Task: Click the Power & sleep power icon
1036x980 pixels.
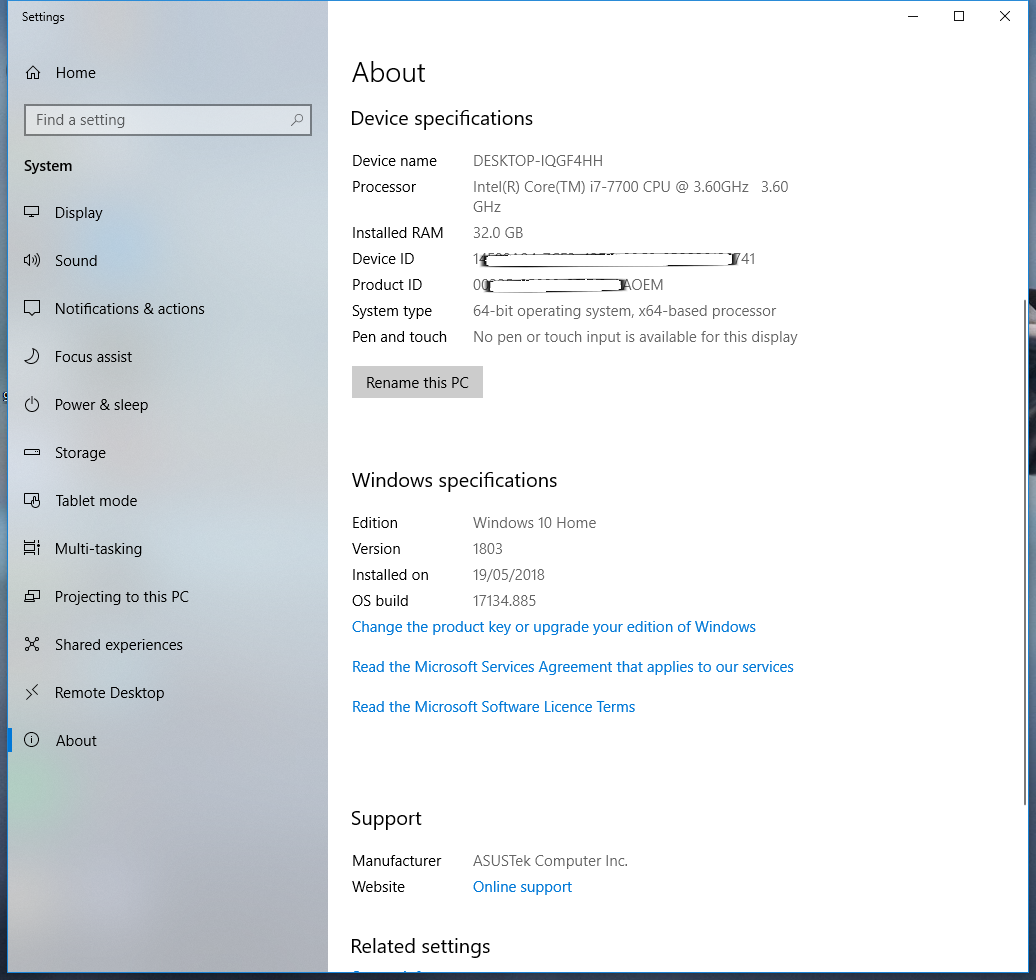Action: pos(32,404)
